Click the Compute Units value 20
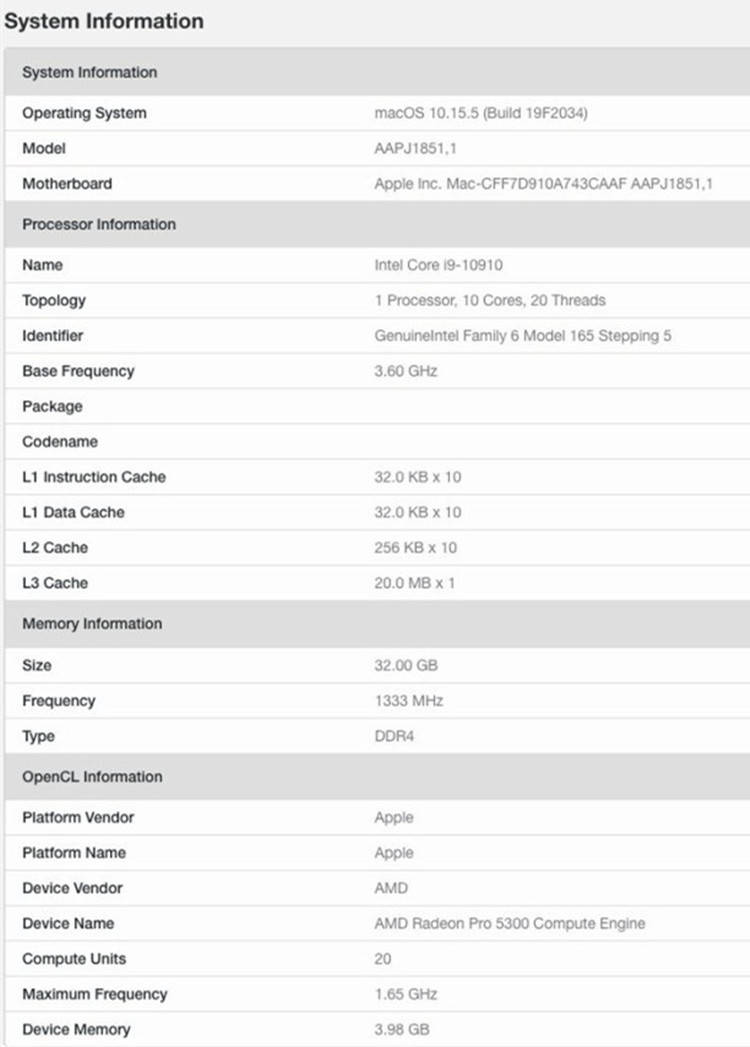 click(383, 959)
